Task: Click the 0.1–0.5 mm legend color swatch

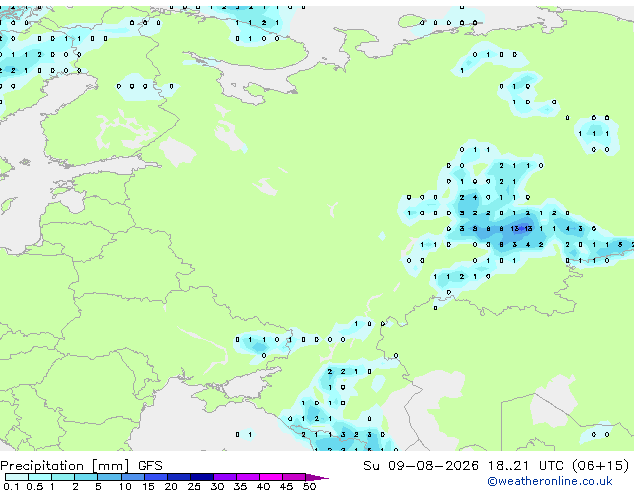Action: tap(17, 477)
